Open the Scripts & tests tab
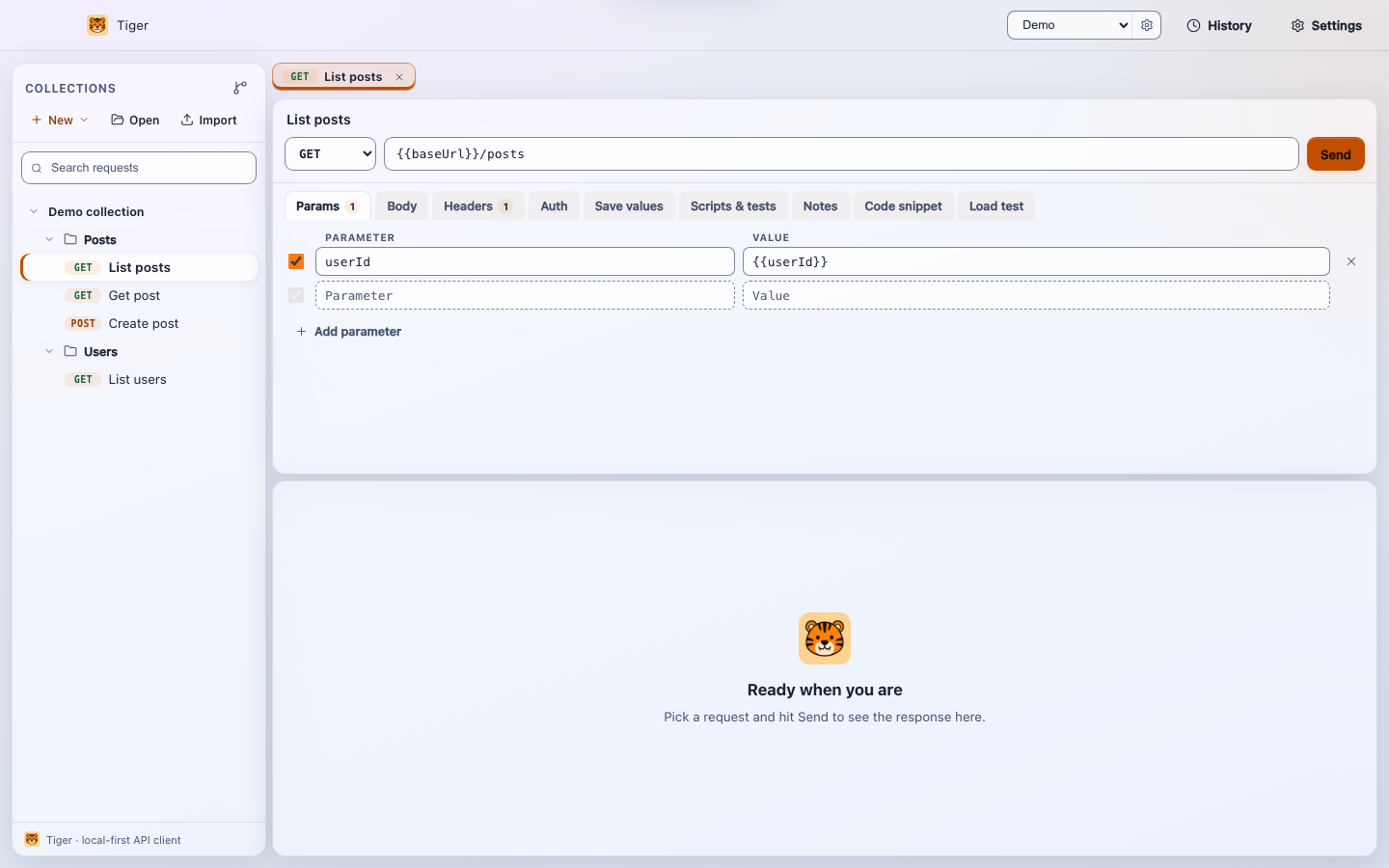Viewport: 1389px width, 868px height. point(733,206)
